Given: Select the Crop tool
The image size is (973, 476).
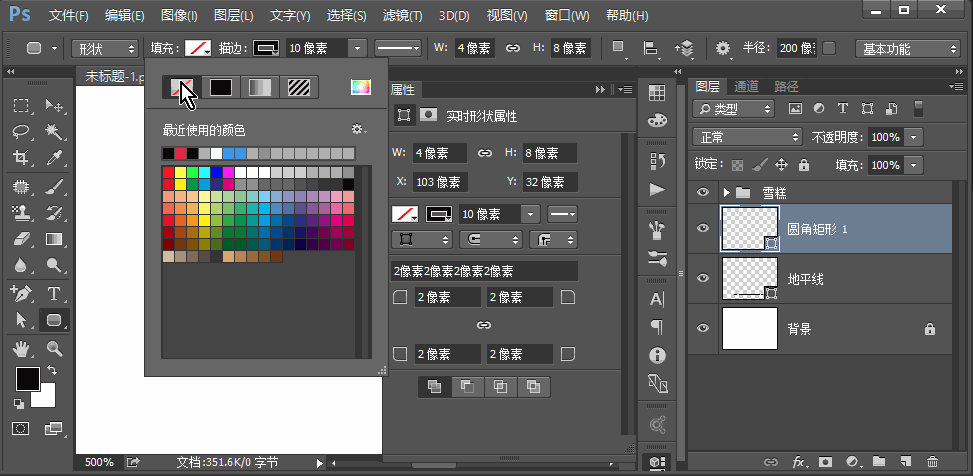Looking at the screenshot, I should 21,158.
